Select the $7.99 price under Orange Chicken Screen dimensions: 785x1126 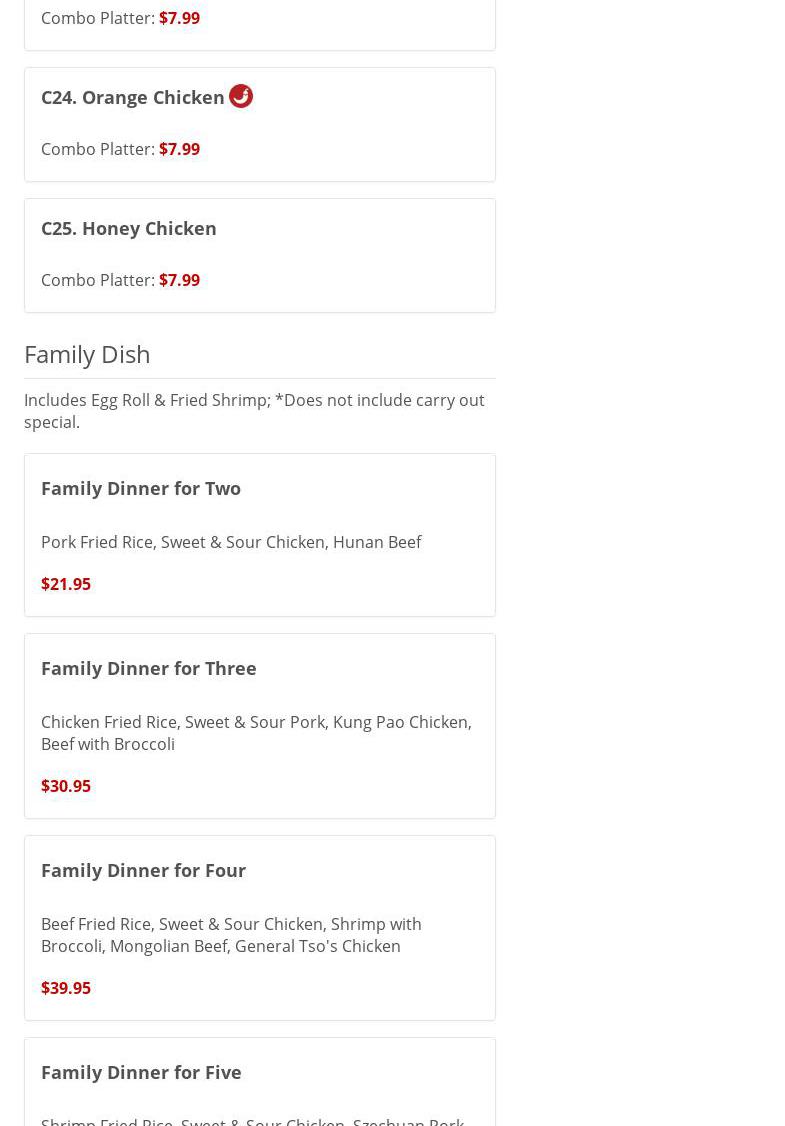(x=179, y=149)
